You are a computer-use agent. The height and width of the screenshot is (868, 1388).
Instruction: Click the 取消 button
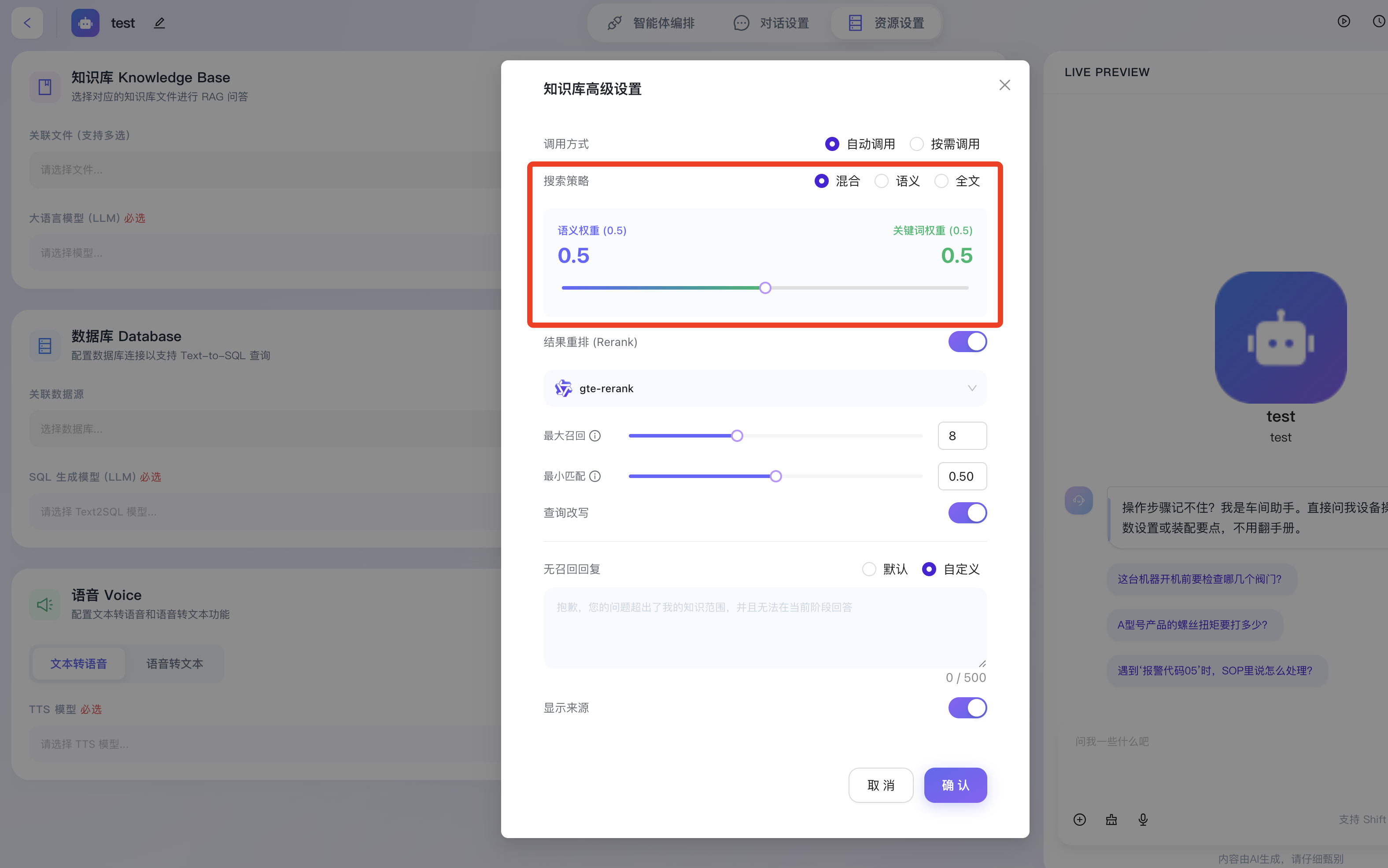tap(881, 785)
